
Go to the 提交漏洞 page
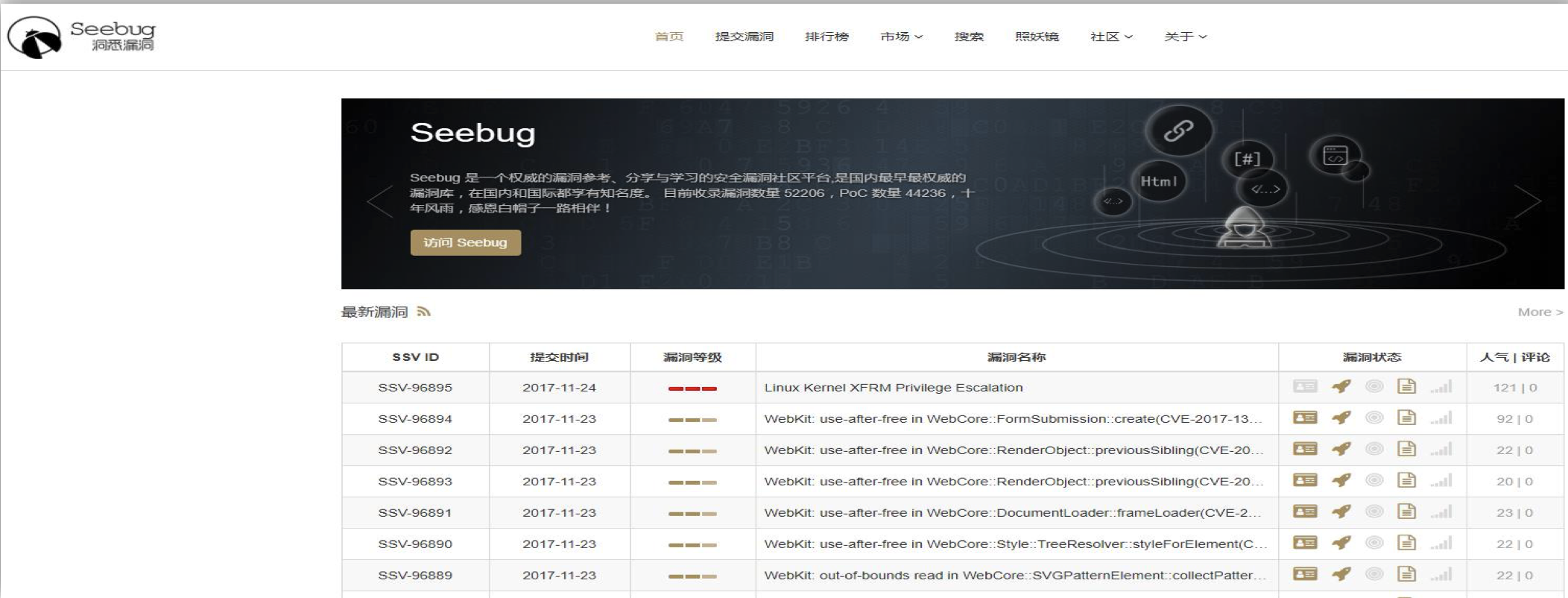744,37
